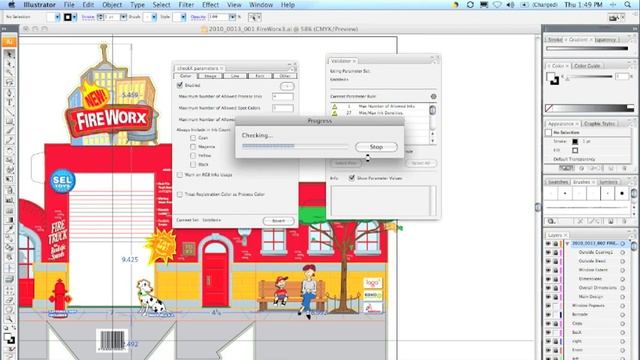Viewport: 640px width, 360px height.
Task: Click the warning icon beside Max Number of Allowed Inks
Action: tap(335, 107)
